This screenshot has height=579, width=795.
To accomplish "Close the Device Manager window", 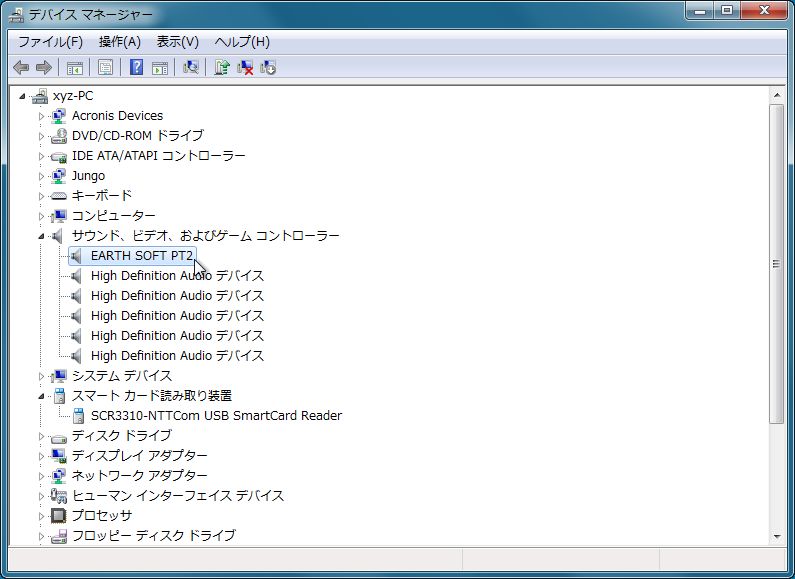I will click(x=764, y=10).
